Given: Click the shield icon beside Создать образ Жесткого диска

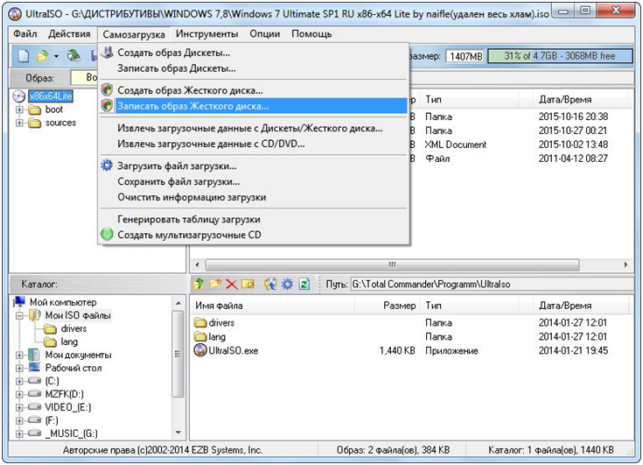Looking at the screenshot, I should coord(107,90).
